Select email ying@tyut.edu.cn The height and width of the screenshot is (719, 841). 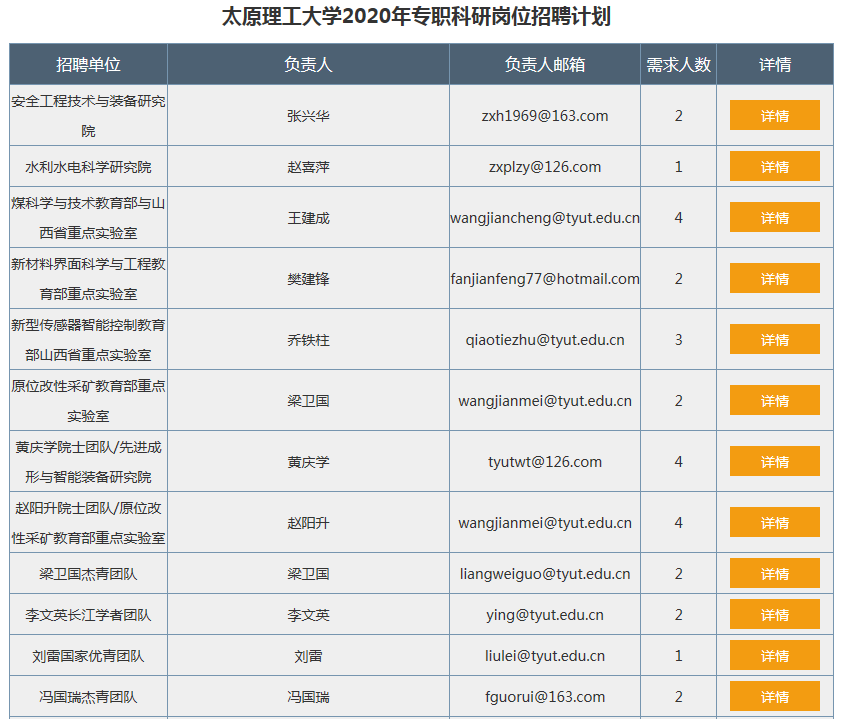click(545, 614)
